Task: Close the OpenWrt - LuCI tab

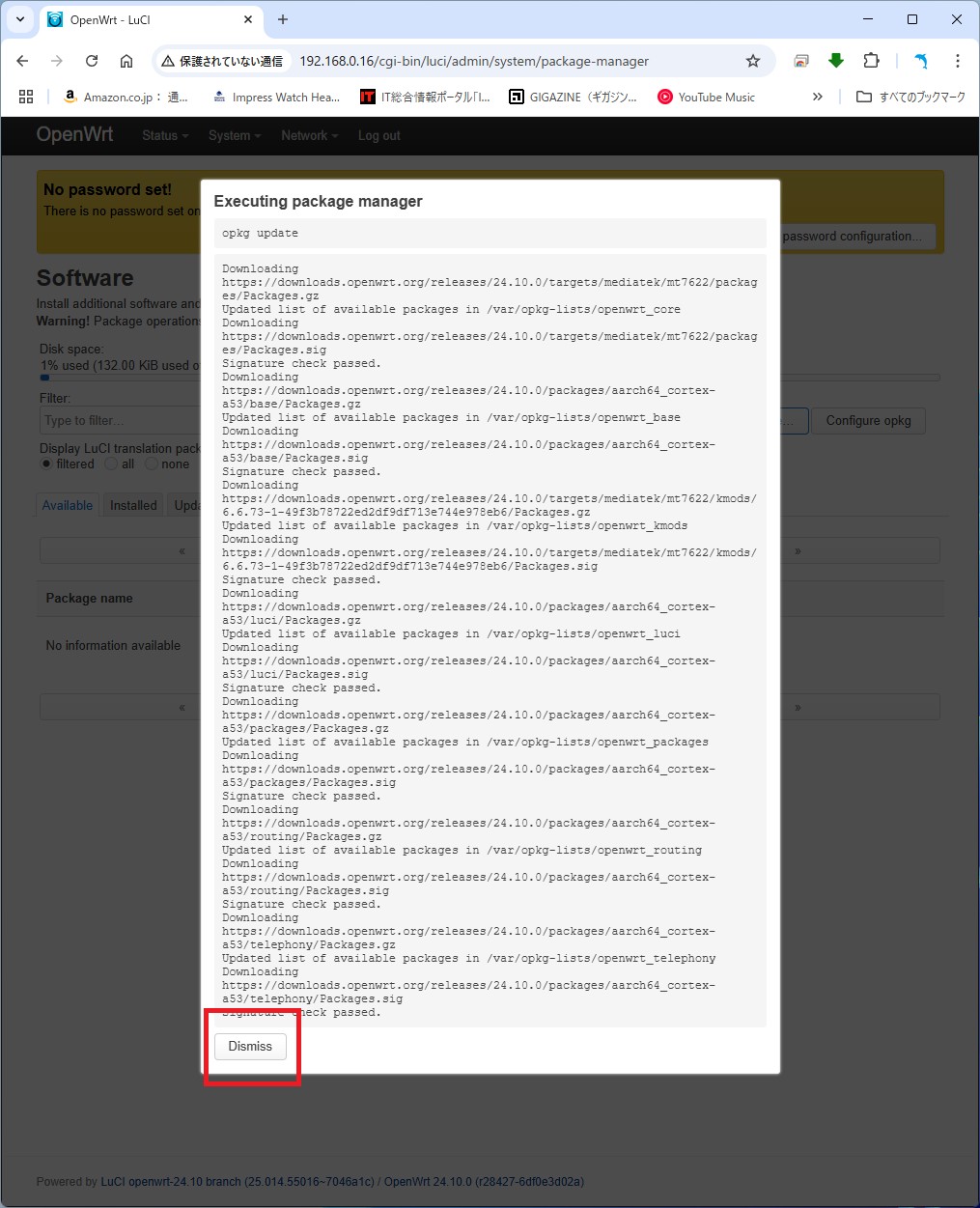Action: point(248,19)
